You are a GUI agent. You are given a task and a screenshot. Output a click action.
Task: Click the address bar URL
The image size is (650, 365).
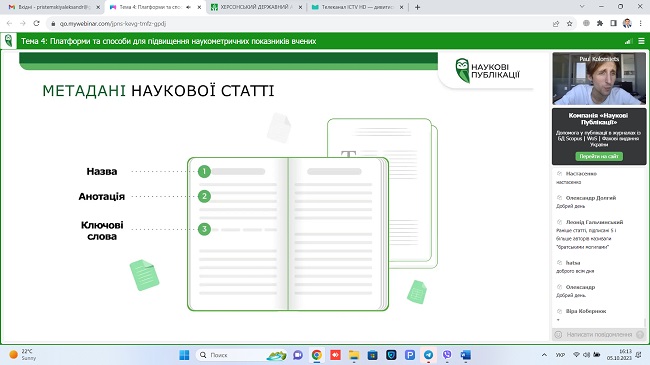tap(113, 24)
